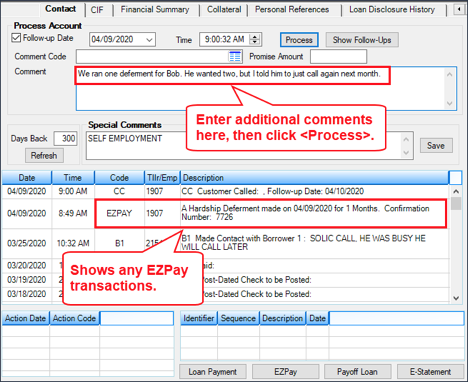Sort history by the Time column header
Screen dimensions: 468x382
click(x=73, y=178)
